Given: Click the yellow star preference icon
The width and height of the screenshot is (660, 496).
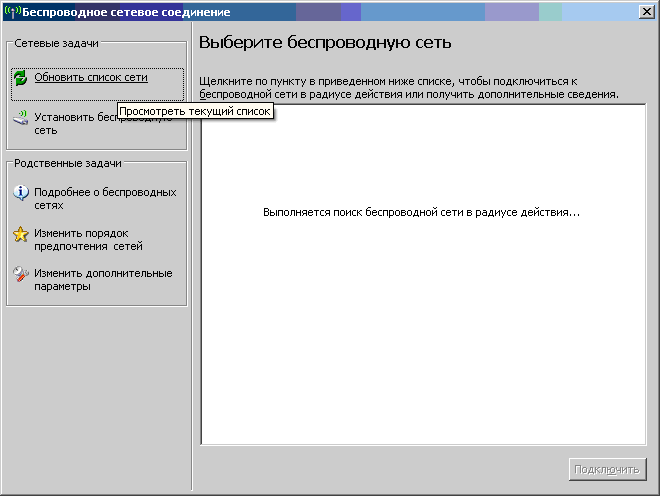Looking at the screenshot, I should pyautogui.click(x=21, y=234).
